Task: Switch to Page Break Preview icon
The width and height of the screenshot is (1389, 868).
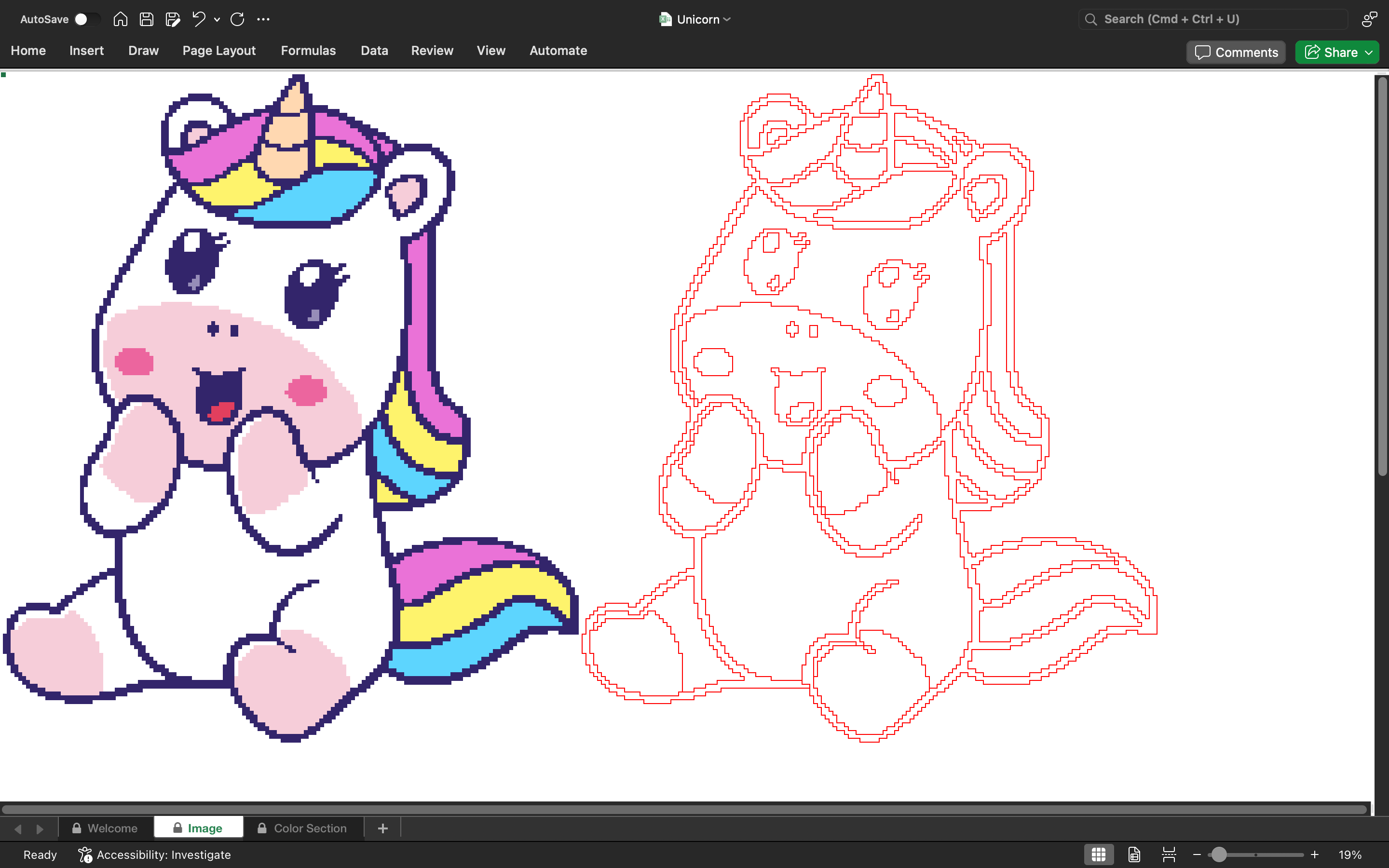Action: point(1169,855)
